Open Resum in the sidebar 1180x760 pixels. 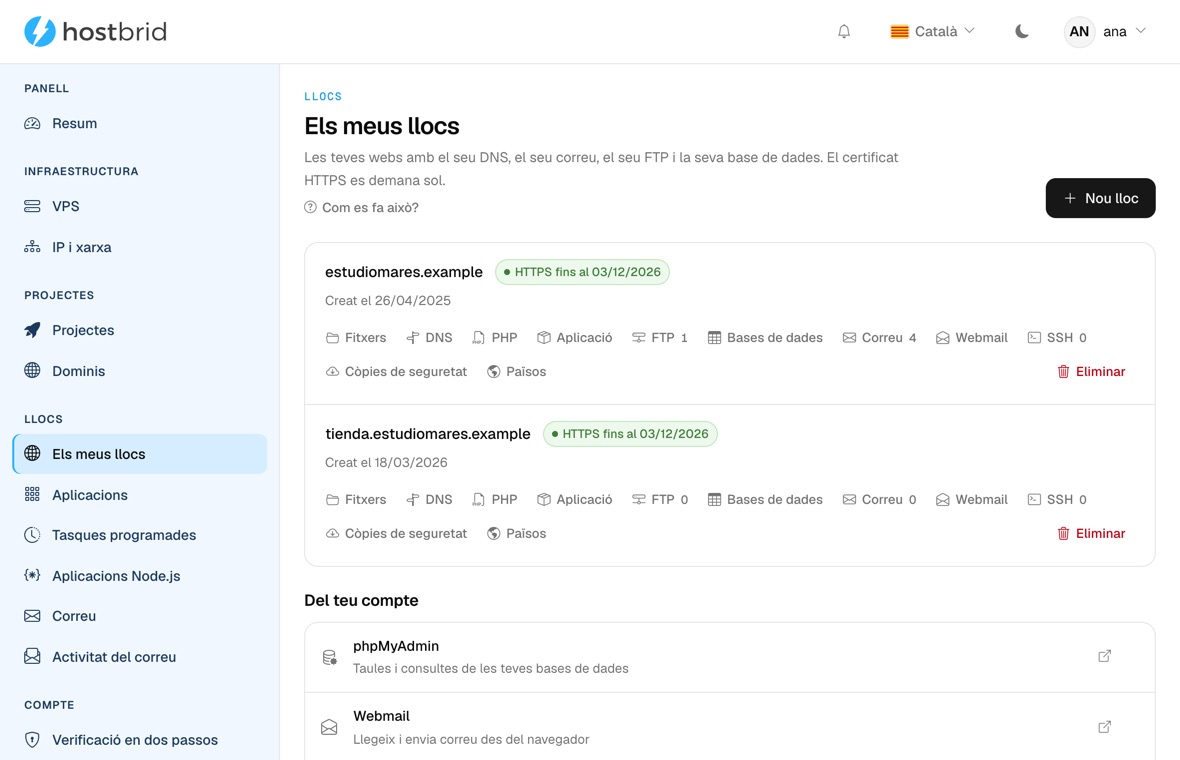(140, 123)
